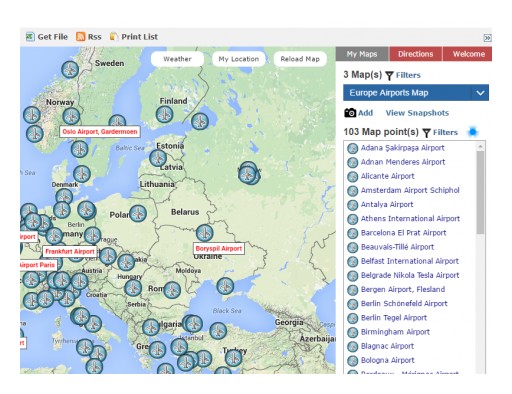Viewport: 512px width, 394px height.
Task: Collapse the side panel with double-arrow icon
Action: pyautogui.click(x=487, y=38)
